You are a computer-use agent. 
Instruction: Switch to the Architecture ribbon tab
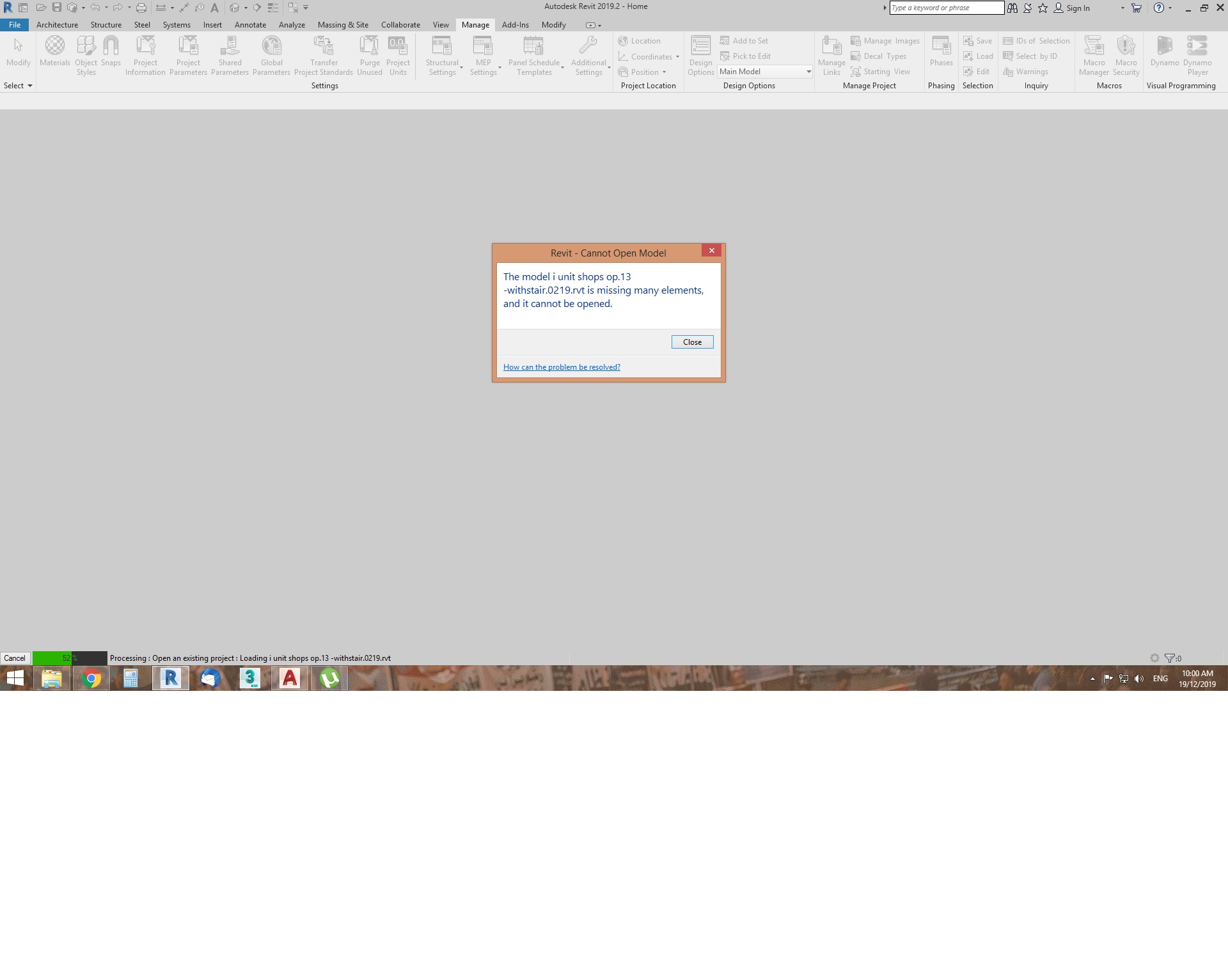[57, 25]
